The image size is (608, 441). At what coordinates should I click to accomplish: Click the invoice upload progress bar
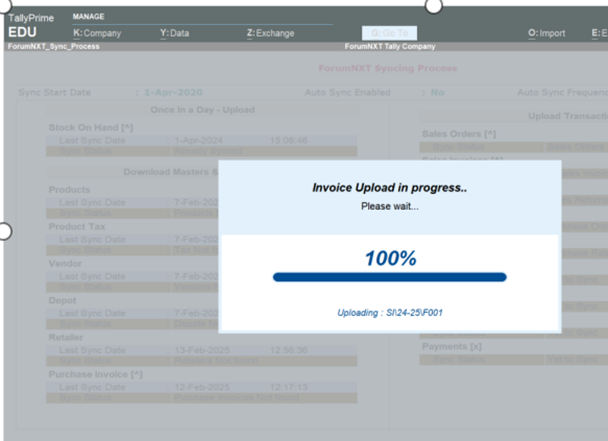pos(390,277)
